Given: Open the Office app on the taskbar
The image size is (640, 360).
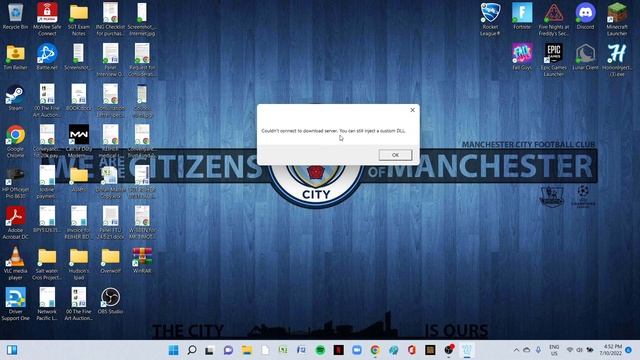Looking at the screenshot, I should [411, 350].
